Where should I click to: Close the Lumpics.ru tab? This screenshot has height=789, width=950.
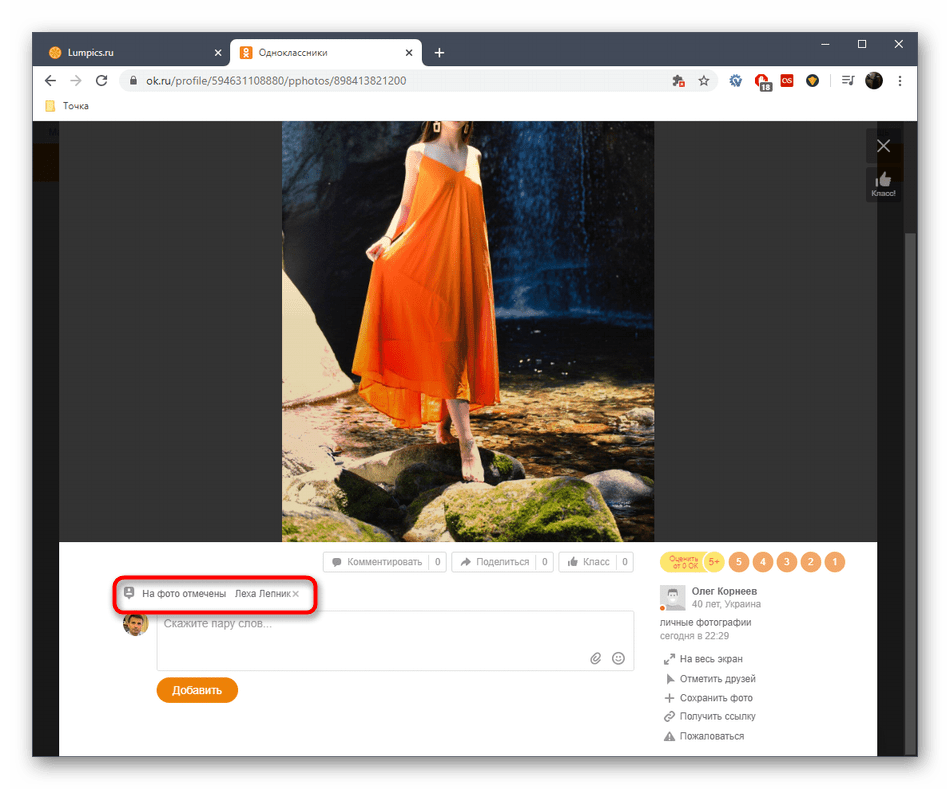[218, 53]
